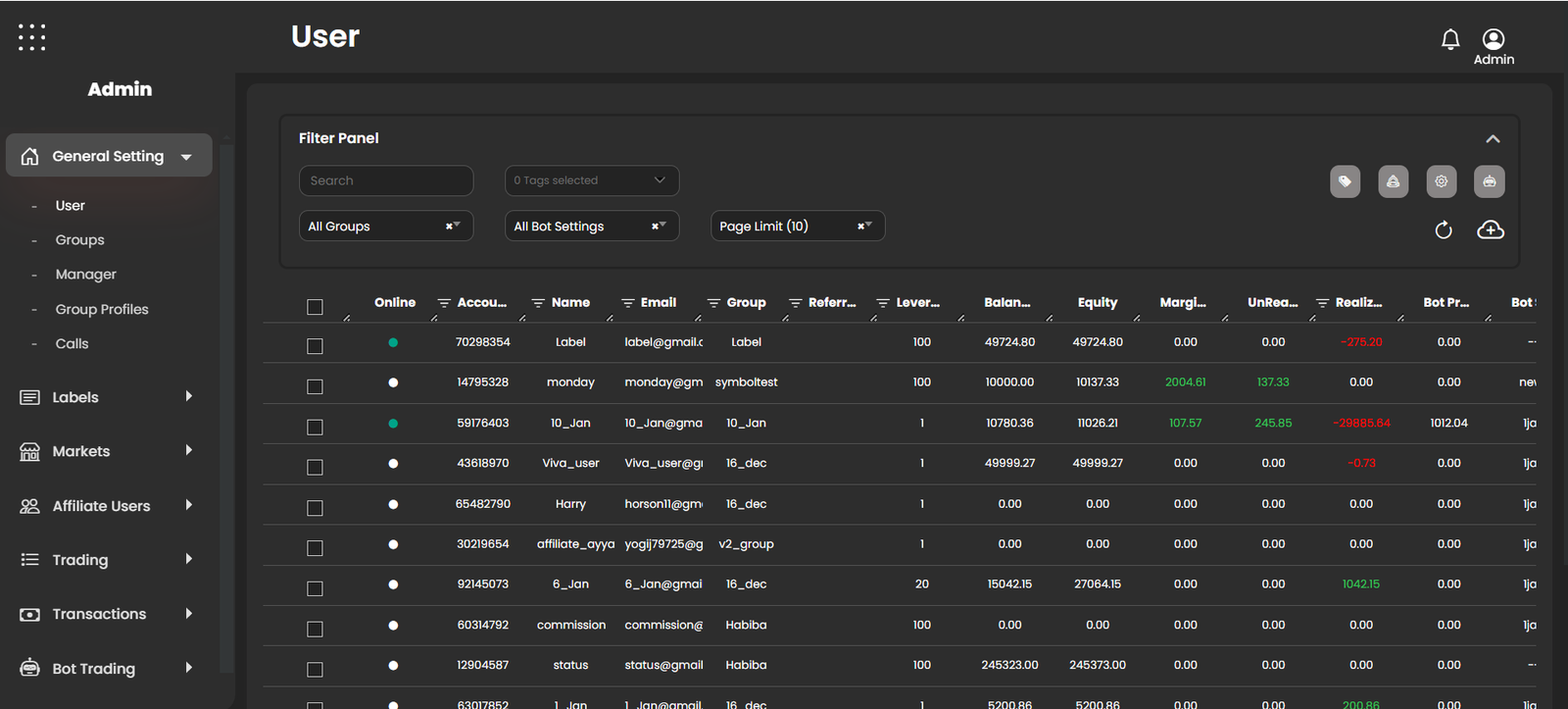Click the gear settings action button
The image size is (1568, 709).
pyautogui.click(x=1442, y=181)
